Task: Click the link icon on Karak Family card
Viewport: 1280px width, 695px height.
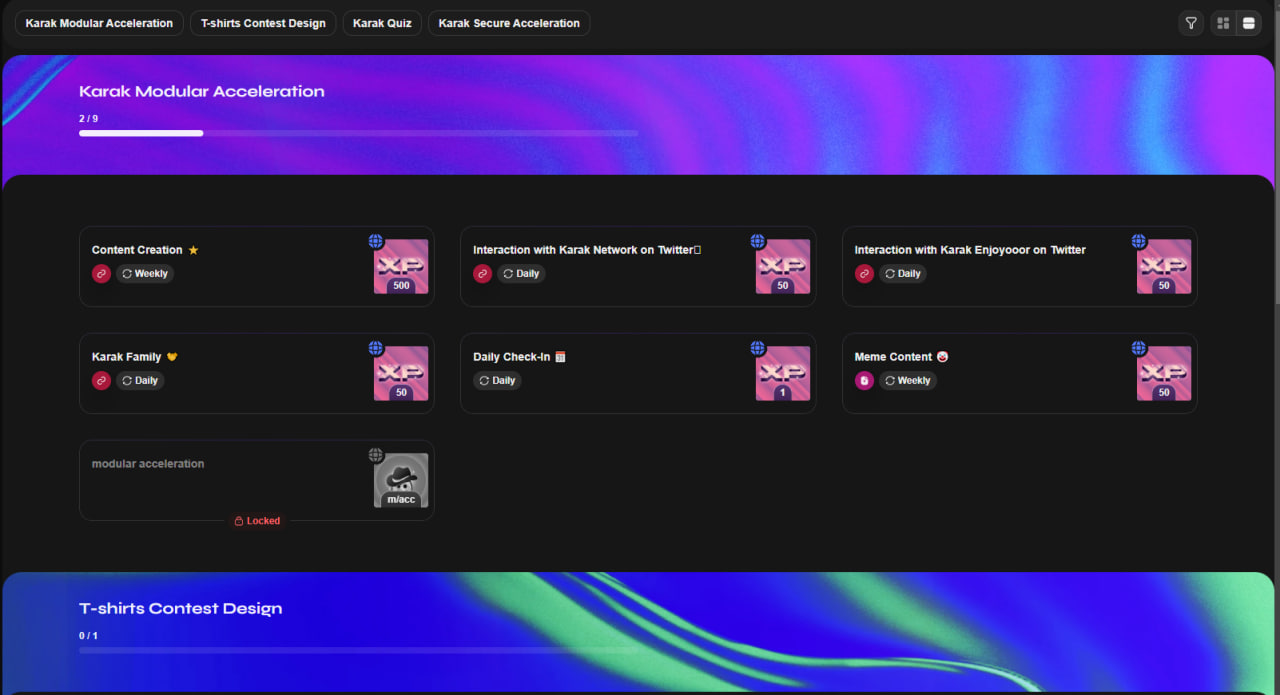Action: tap(101, 380)
